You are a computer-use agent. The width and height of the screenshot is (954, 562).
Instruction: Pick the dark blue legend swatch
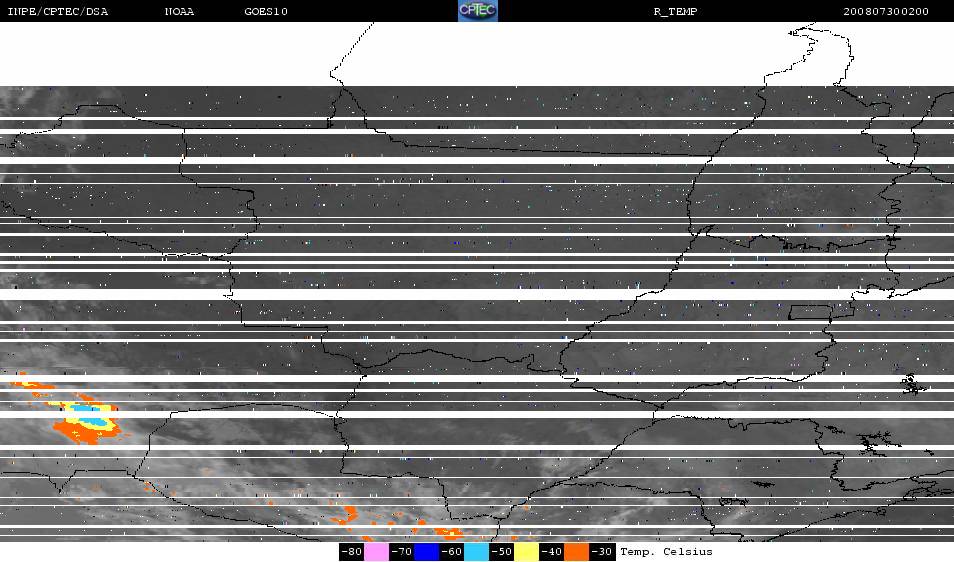point(427,552)
